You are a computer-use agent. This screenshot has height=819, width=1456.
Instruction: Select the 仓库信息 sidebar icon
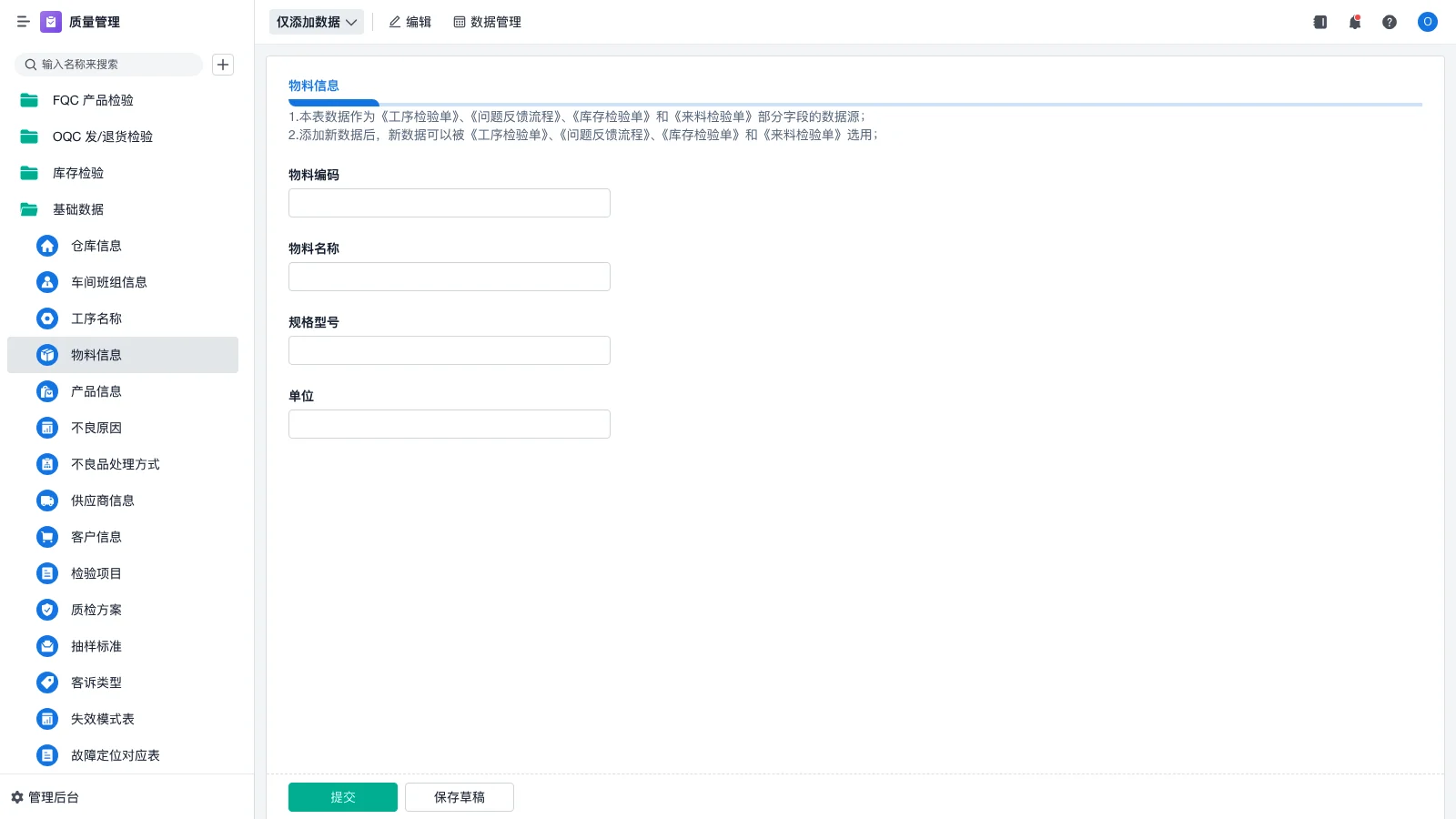[x=46, y=246]
